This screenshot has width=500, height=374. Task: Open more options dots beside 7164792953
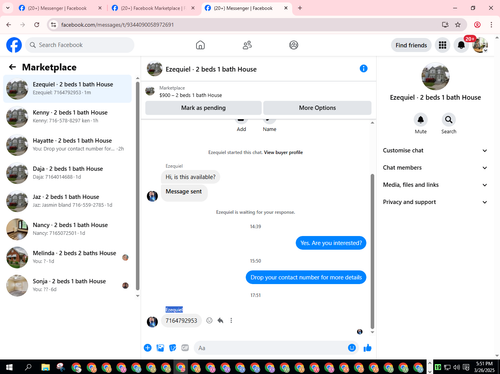[231, 320]
